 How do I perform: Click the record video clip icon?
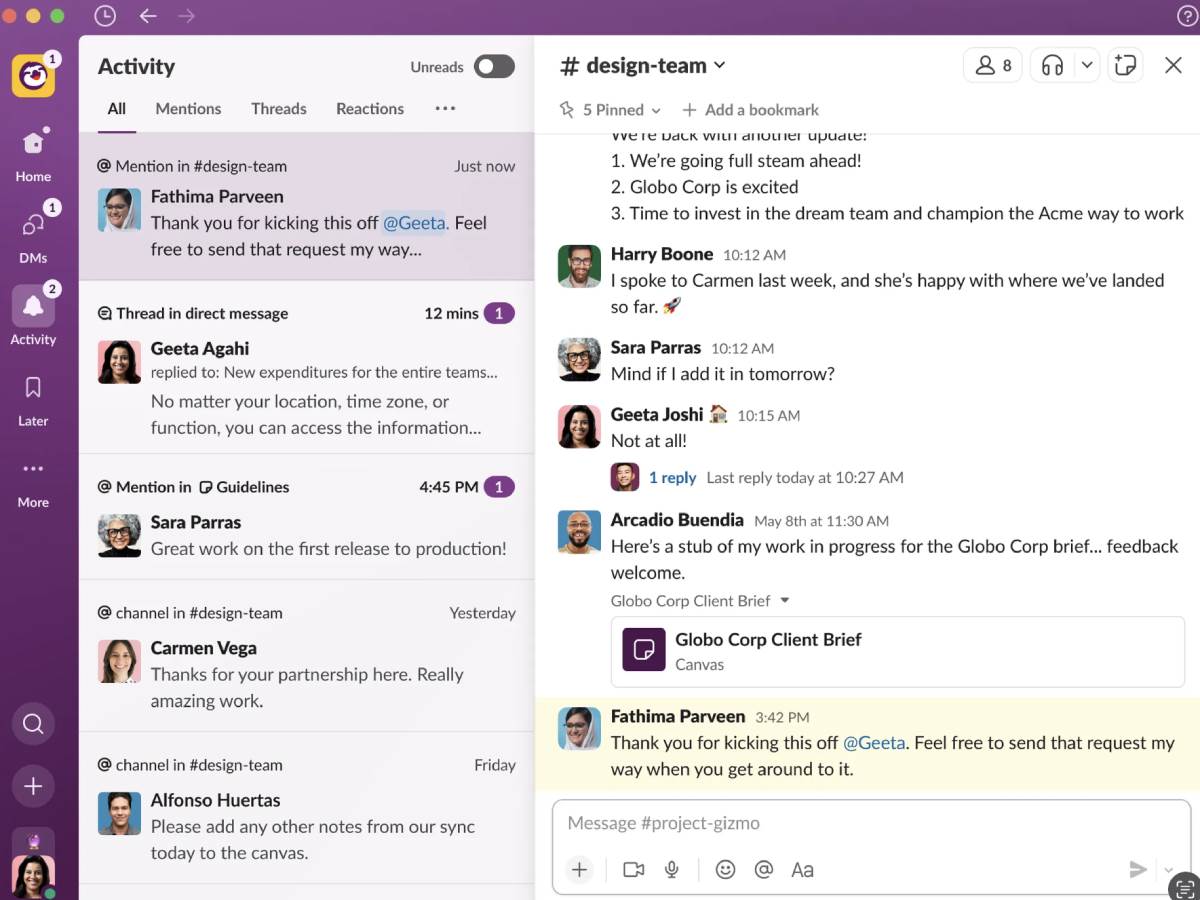coord(633,869)
